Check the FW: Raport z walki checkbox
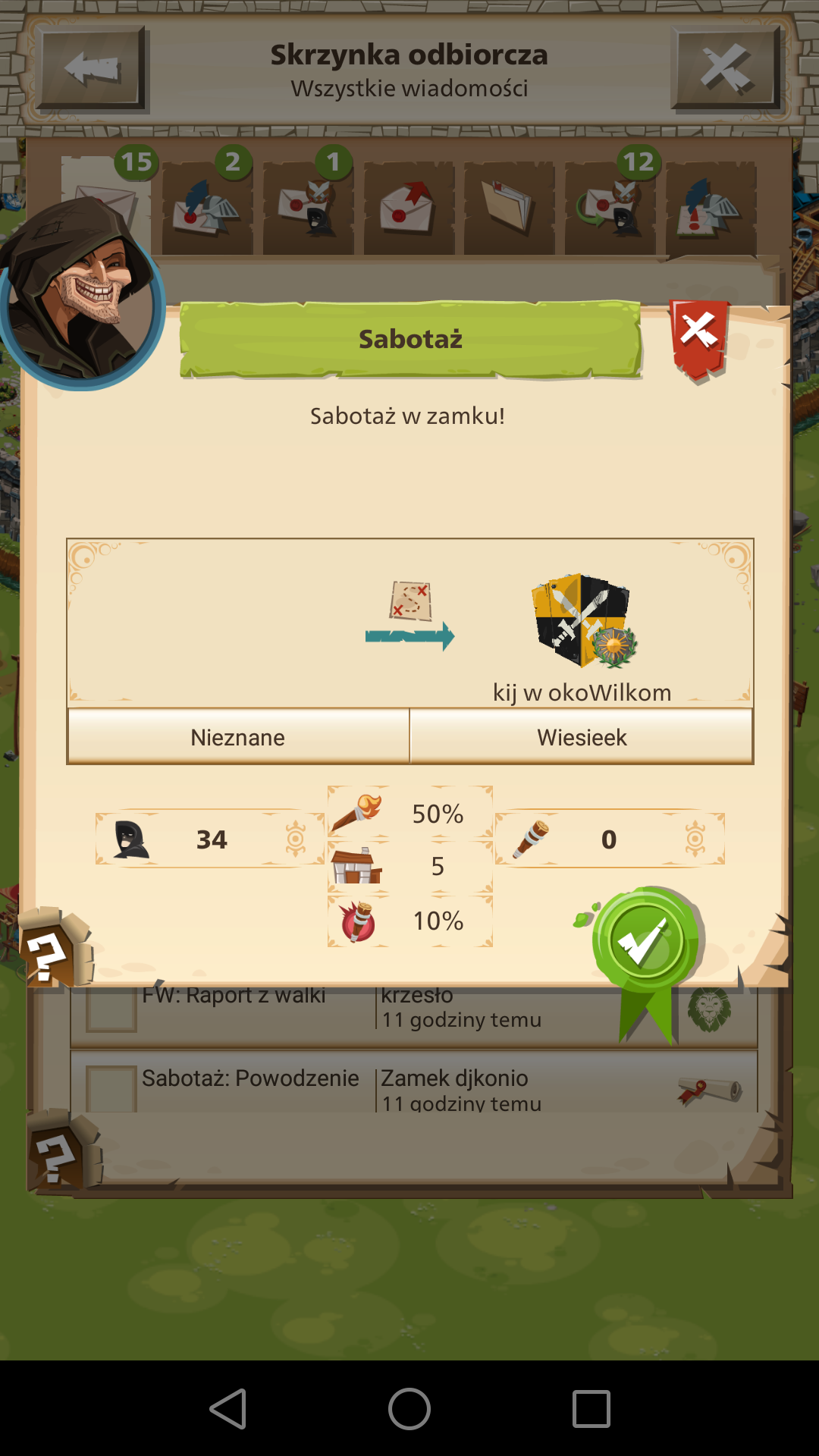The height and width of the screenshot is (1456, 819). pyautogui.click(x=111, y=1009)
